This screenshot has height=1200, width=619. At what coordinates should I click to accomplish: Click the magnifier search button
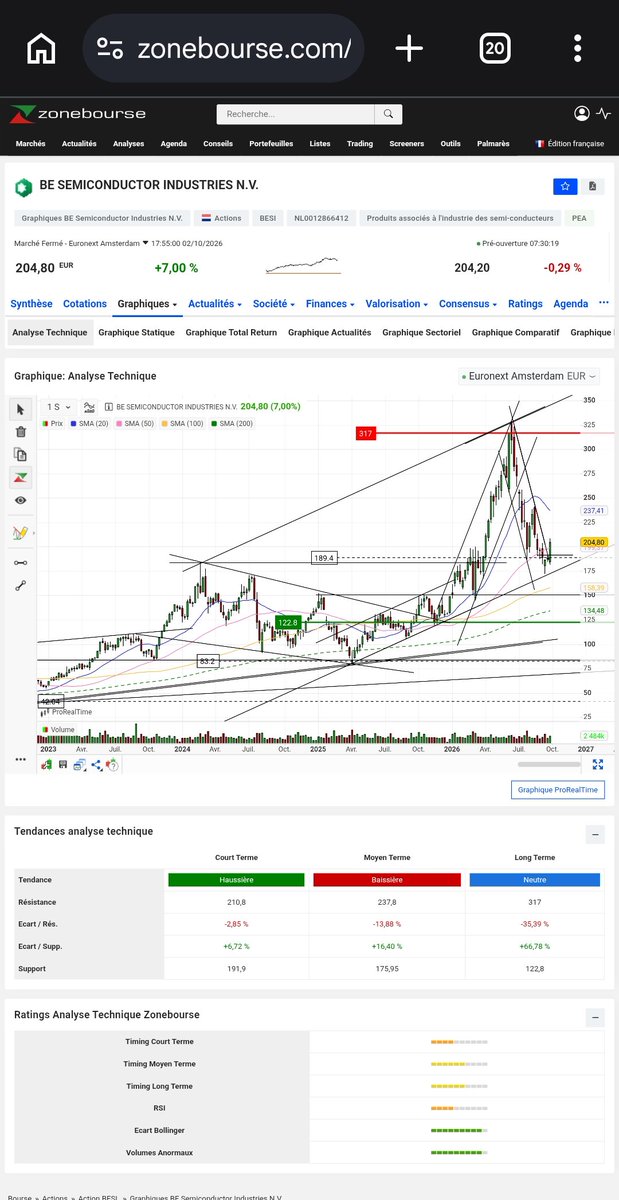389,114
